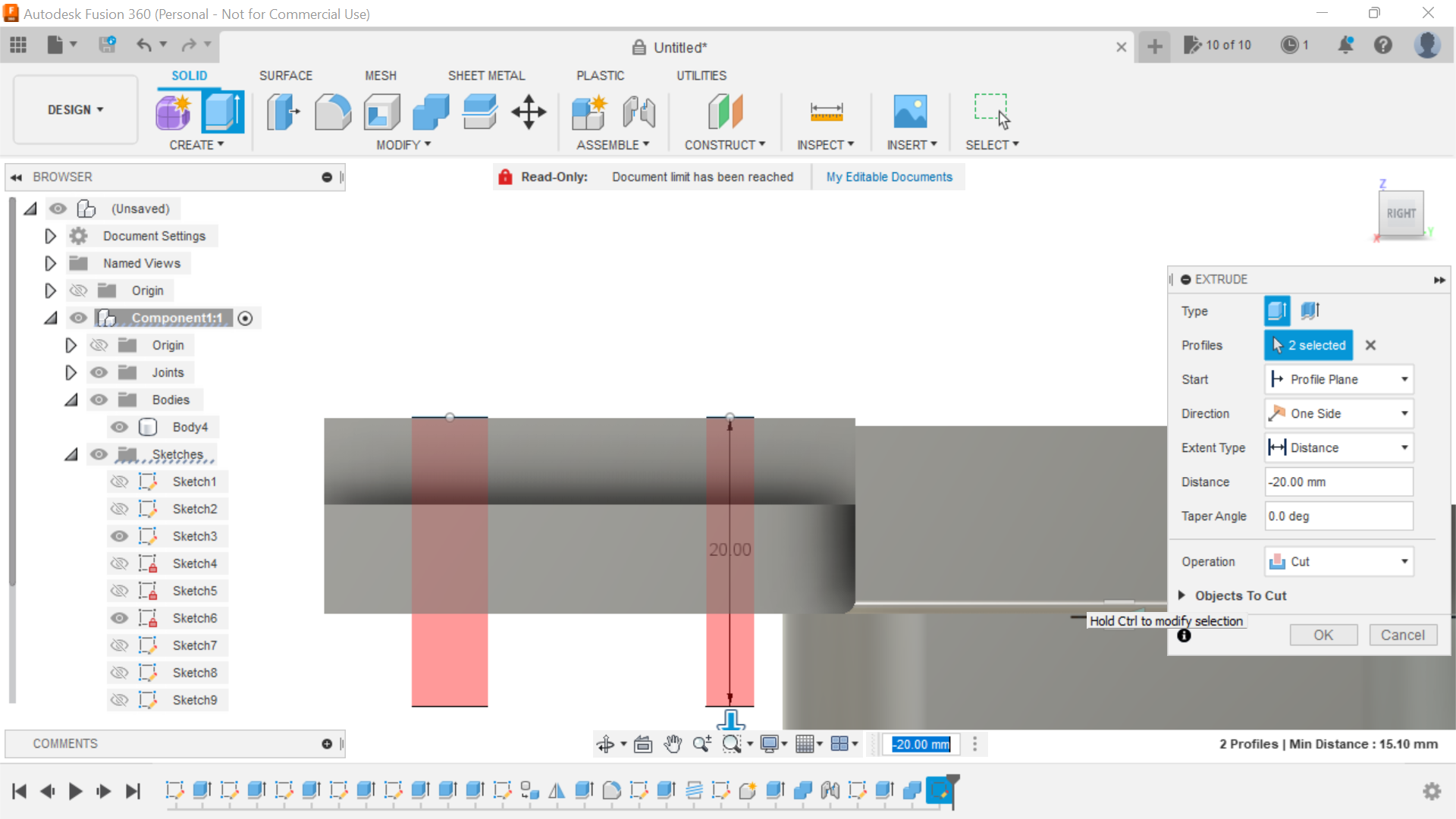This screenshot has height=819, width=1456.
Task: Pick the Combine tool
Action: (x=431, y=112)
